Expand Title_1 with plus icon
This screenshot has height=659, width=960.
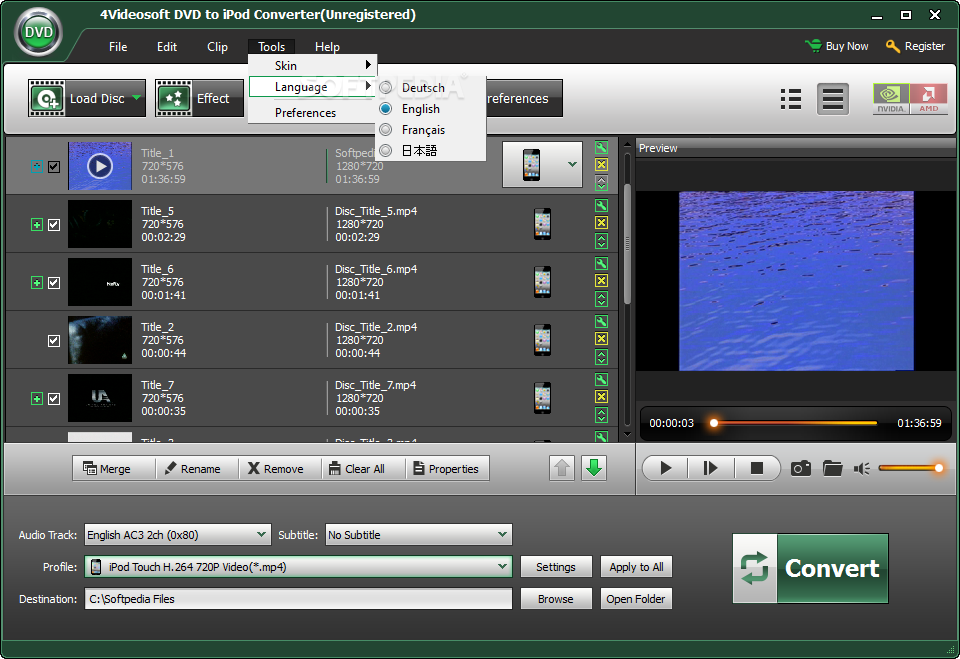[37, 167]
